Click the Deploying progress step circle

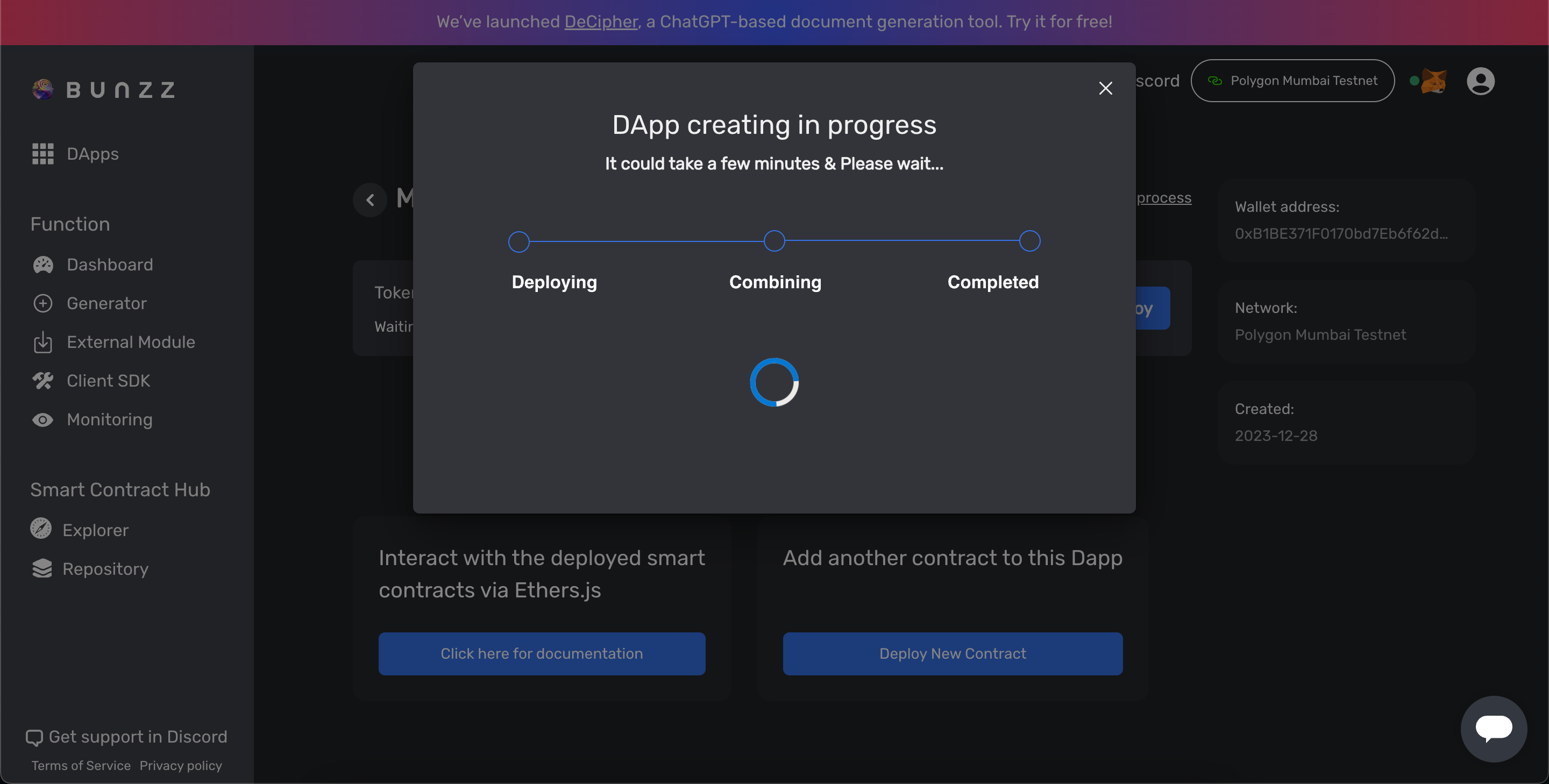[519, 241]
